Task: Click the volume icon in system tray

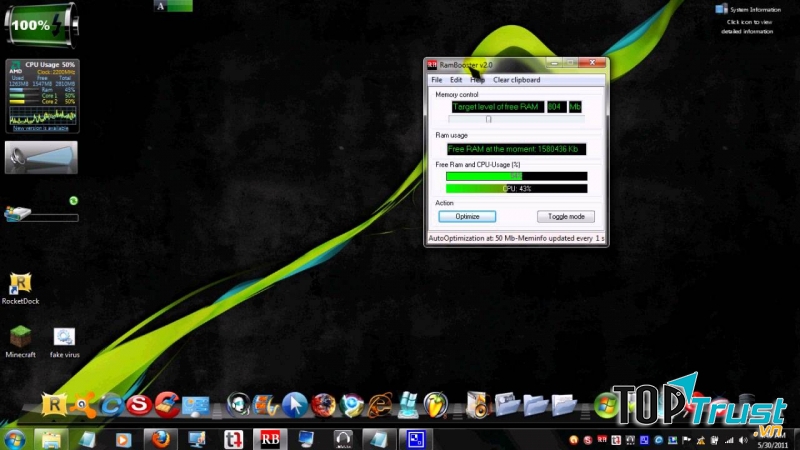Action: click(x=742, y=440)
